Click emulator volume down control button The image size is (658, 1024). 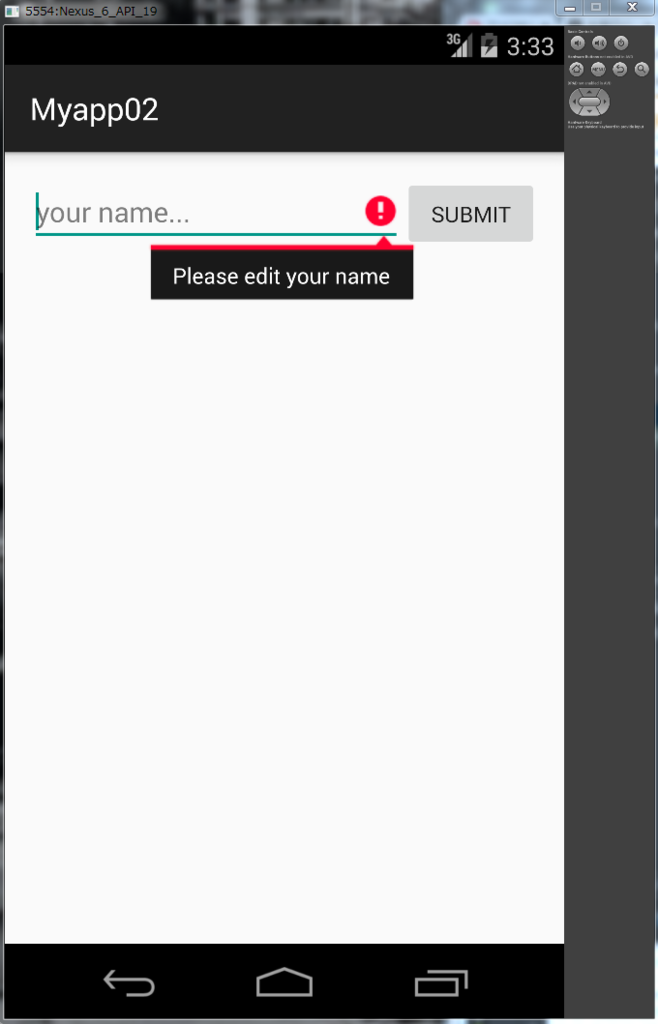click(578, 43)
